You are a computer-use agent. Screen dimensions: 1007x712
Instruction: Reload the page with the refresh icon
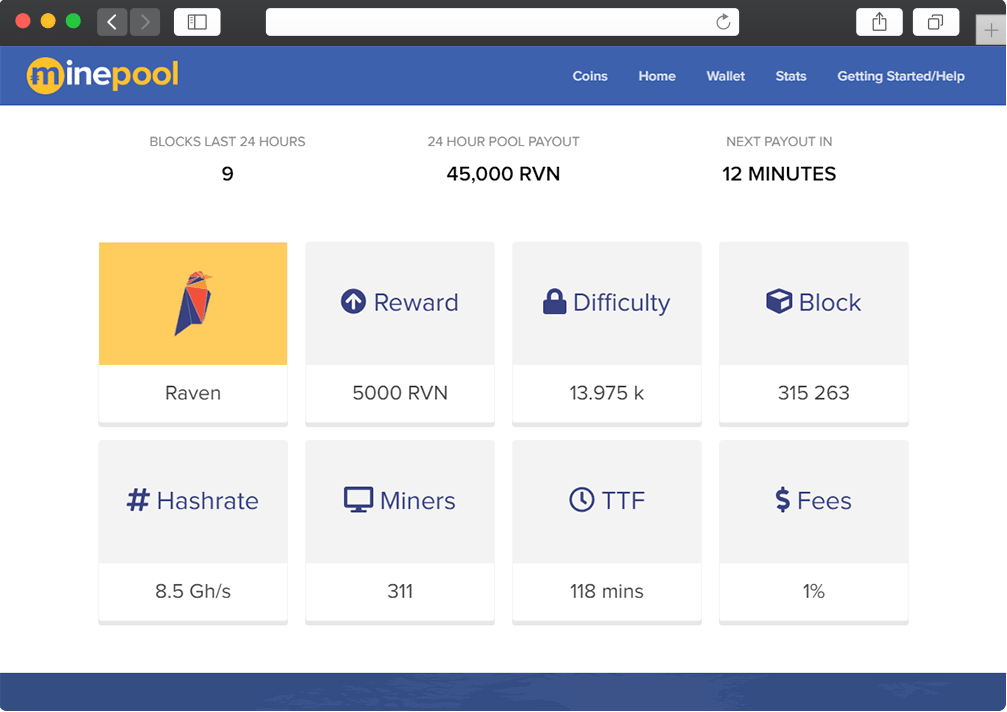tap(723, 22)
